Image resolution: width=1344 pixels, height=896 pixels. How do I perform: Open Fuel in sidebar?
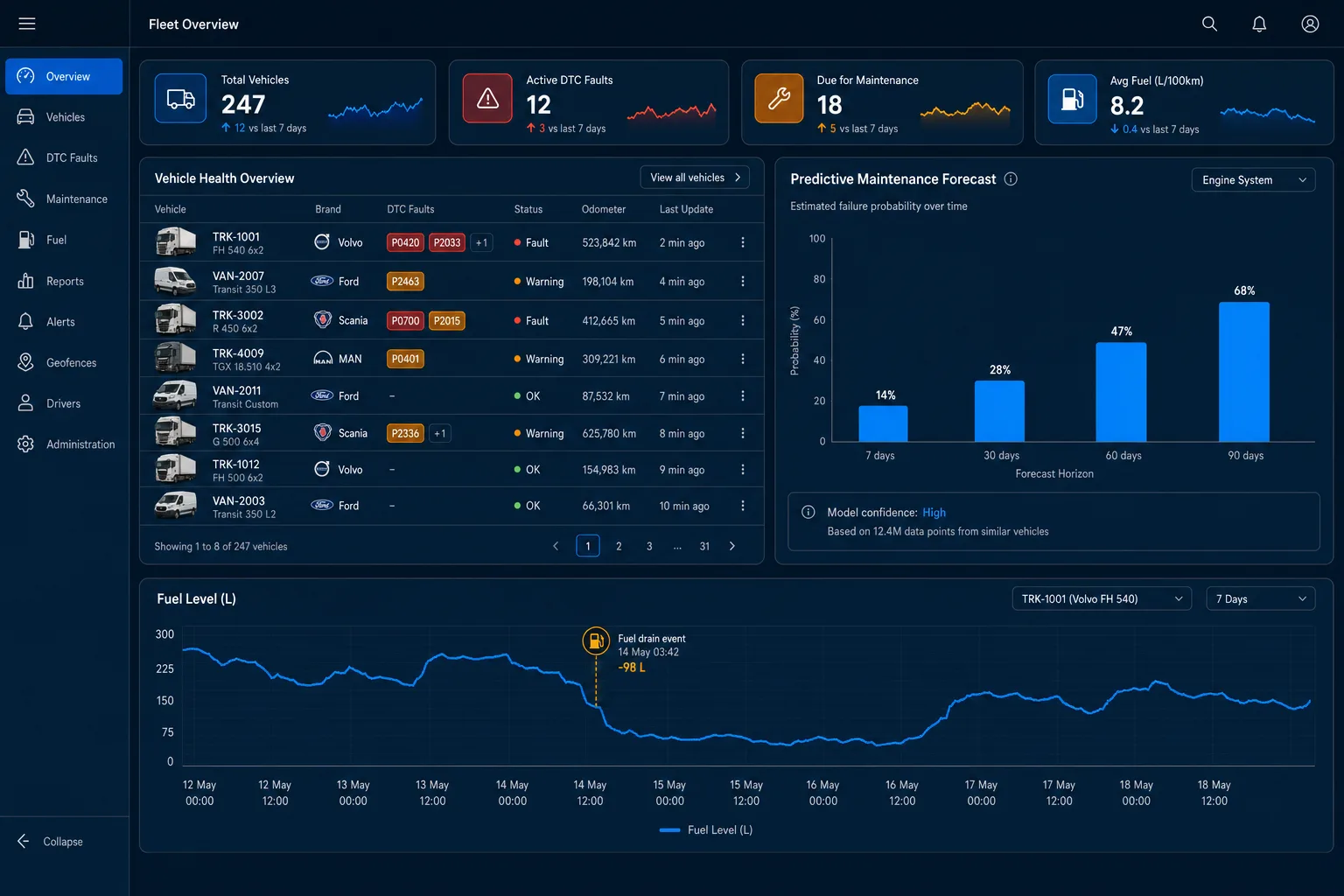coord(64,240)
